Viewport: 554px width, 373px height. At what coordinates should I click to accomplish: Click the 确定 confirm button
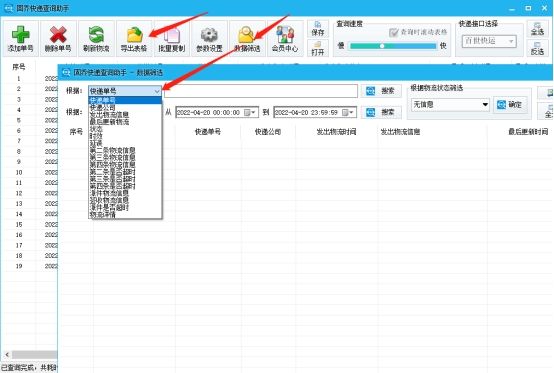click(510, 105)
